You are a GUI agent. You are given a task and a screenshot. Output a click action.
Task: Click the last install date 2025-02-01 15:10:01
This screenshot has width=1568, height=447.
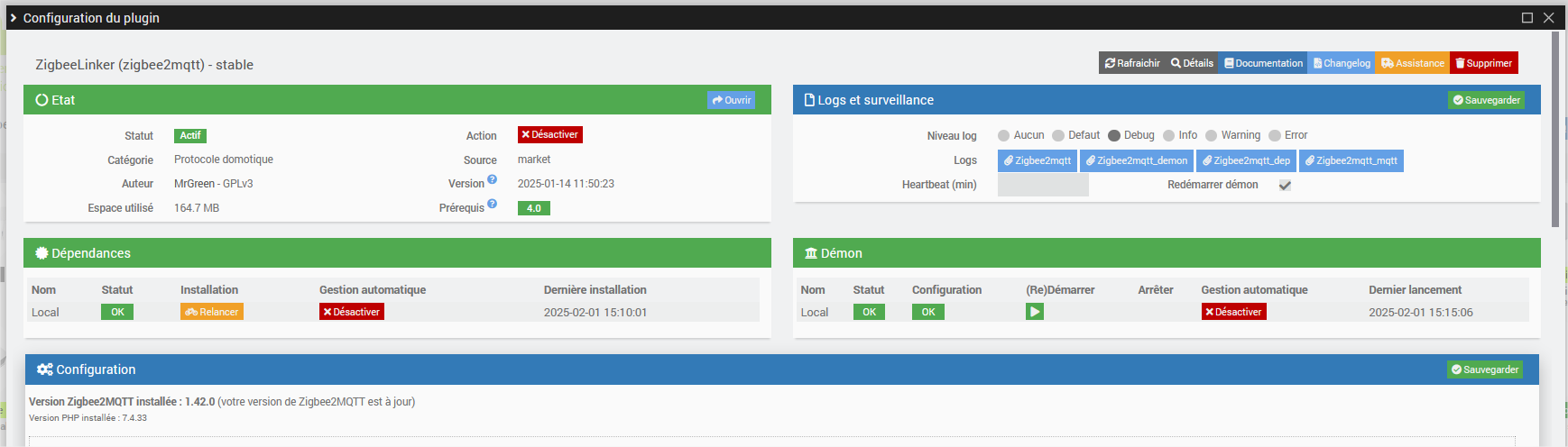pos(595,313)
